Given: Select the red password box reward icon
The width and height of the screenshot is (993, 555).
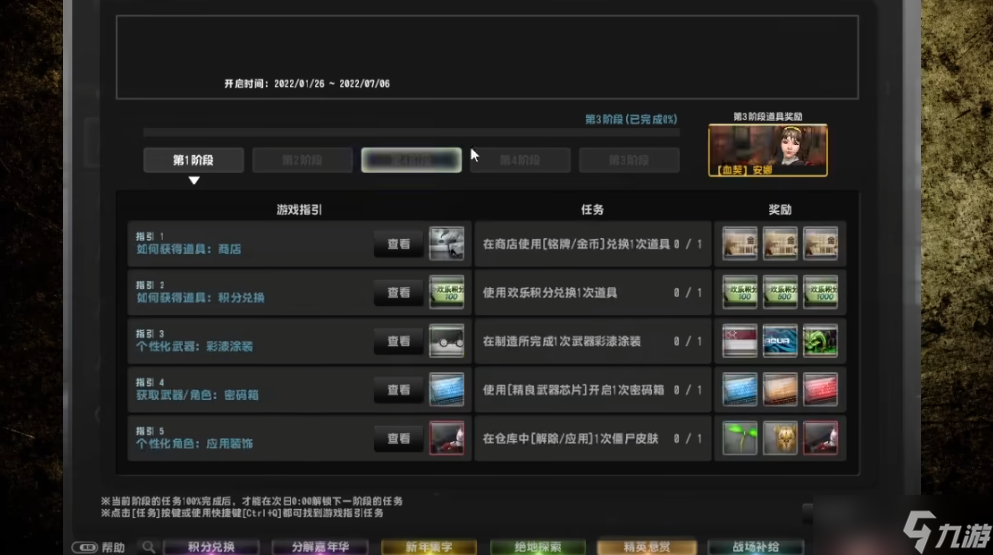Looking at the screenshot, I should pyautogui.click(x=821, y=390).
